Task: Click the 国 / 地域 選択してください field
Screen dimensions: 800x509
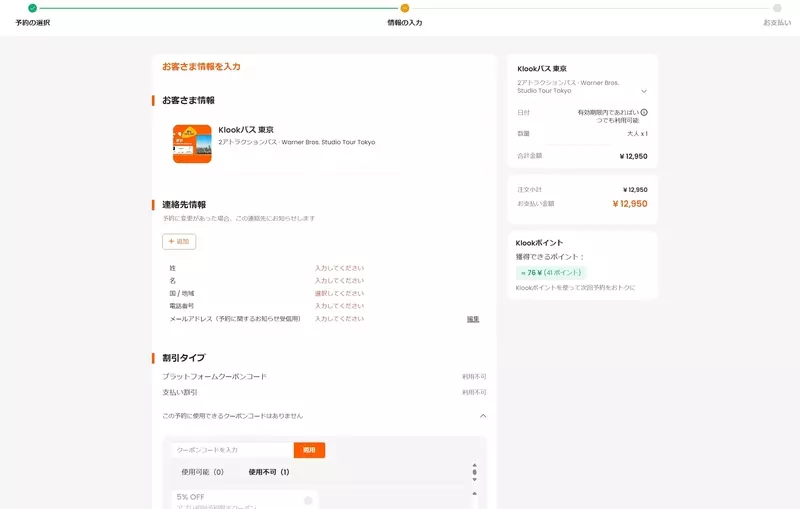Action: click(340, 293)
